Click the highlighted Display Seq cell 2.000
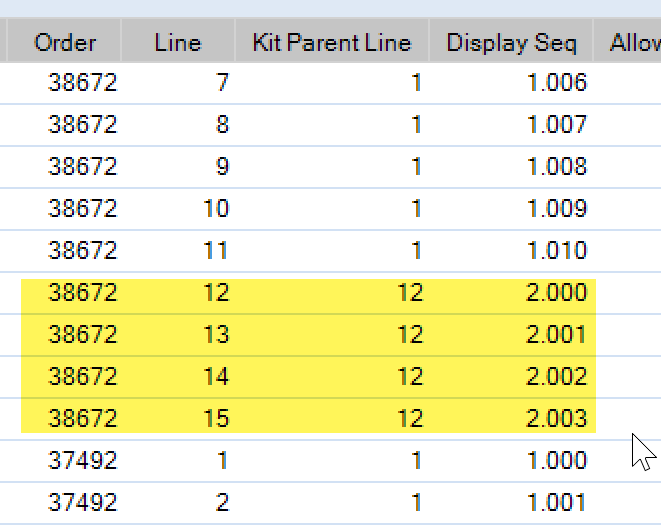 [x=557, y=293]
